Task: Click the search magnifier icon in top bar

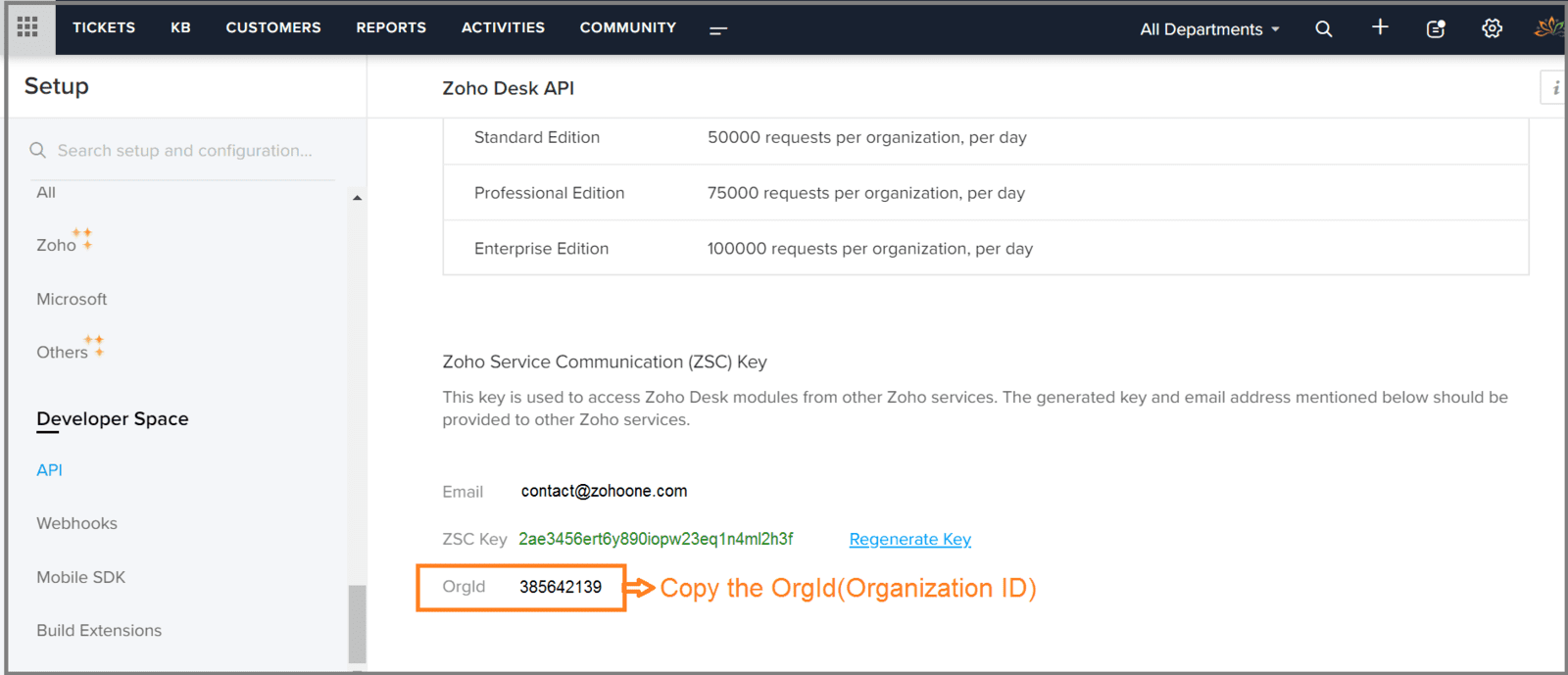Action: click(x=1324, y=29)
